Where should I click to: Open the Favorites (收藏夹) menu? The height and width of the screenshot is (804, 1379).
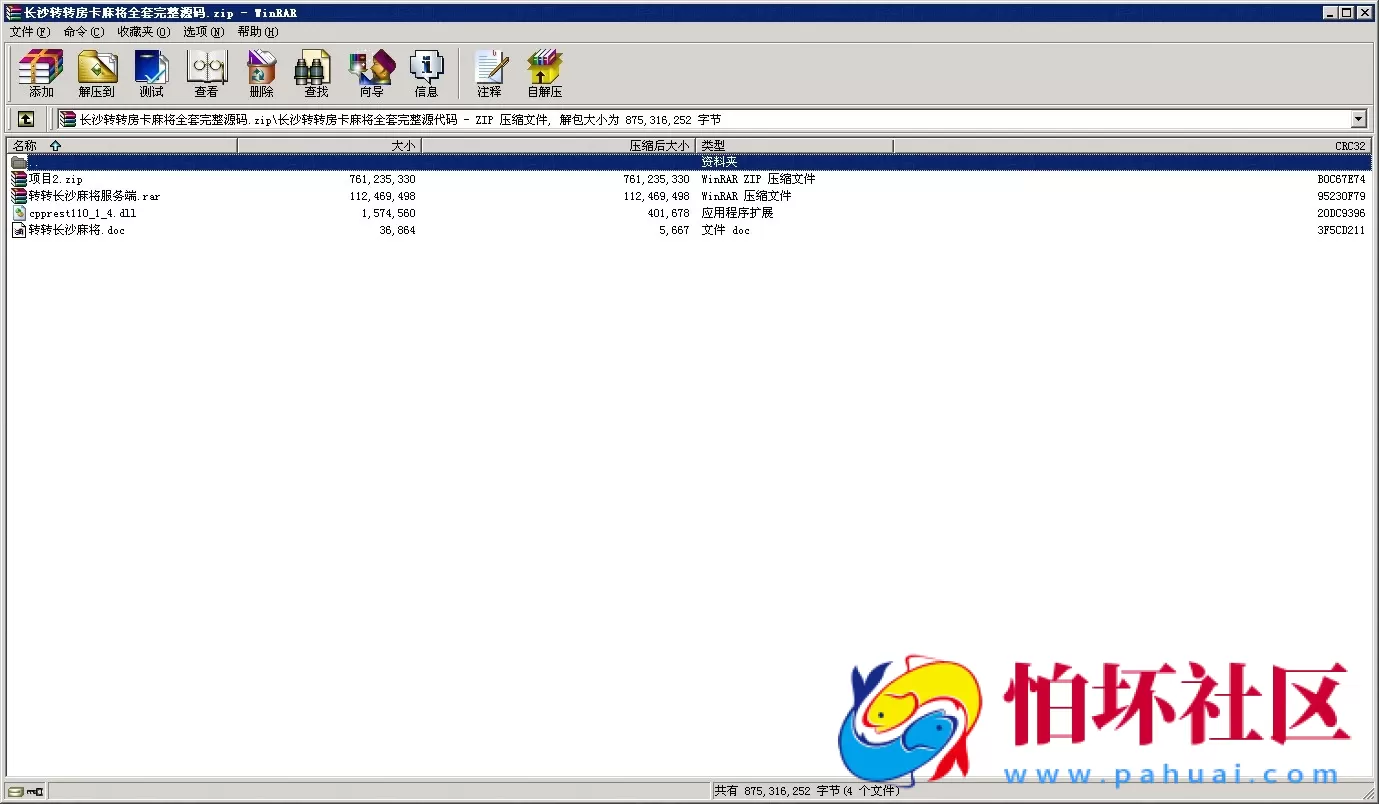[x=143, y=32]
